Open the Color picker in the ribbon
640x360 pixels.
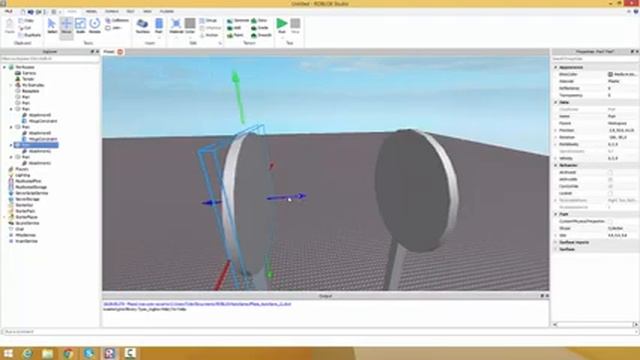tap(190, 26)
